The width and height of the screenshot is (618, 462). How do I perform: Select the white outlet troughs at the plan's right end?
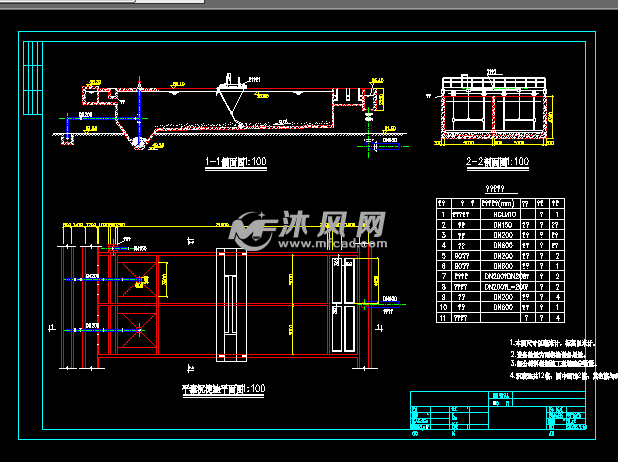pos(343,304)
